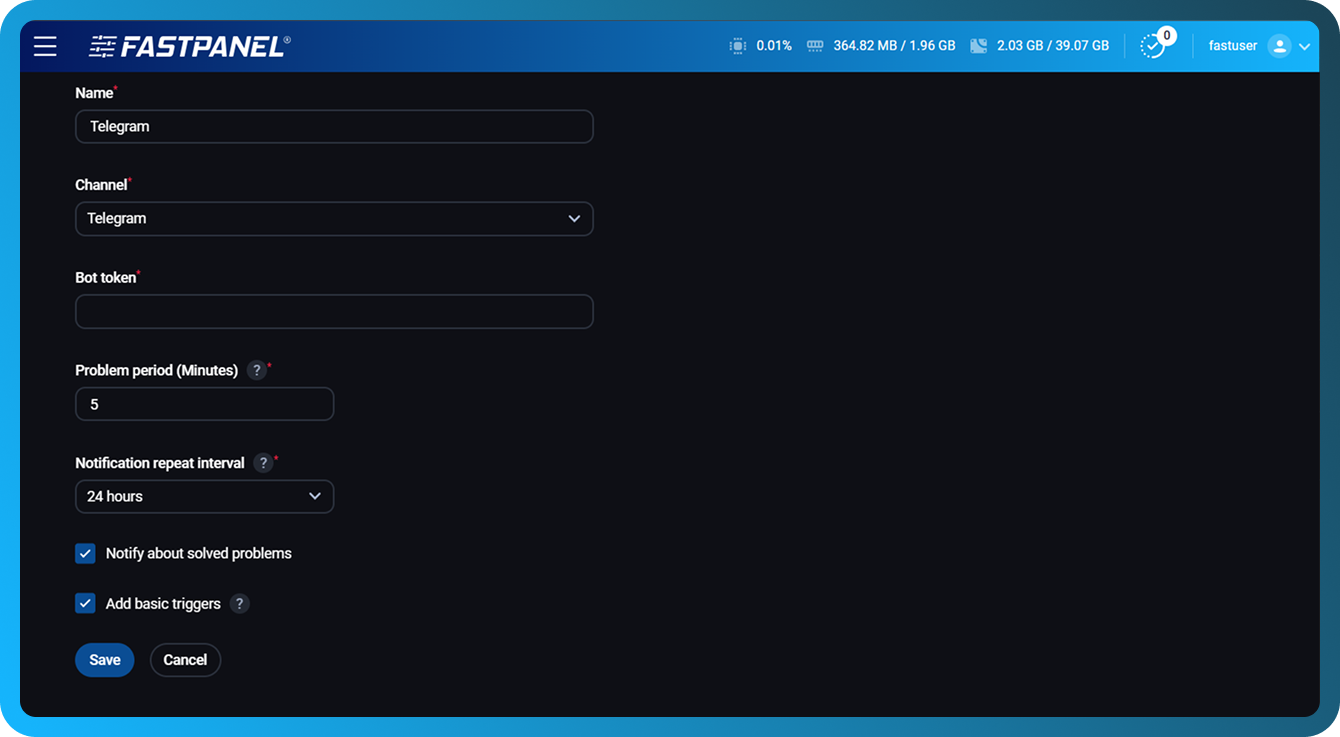
Task: Focus the Name field containing Telegram
Action: 334,127
